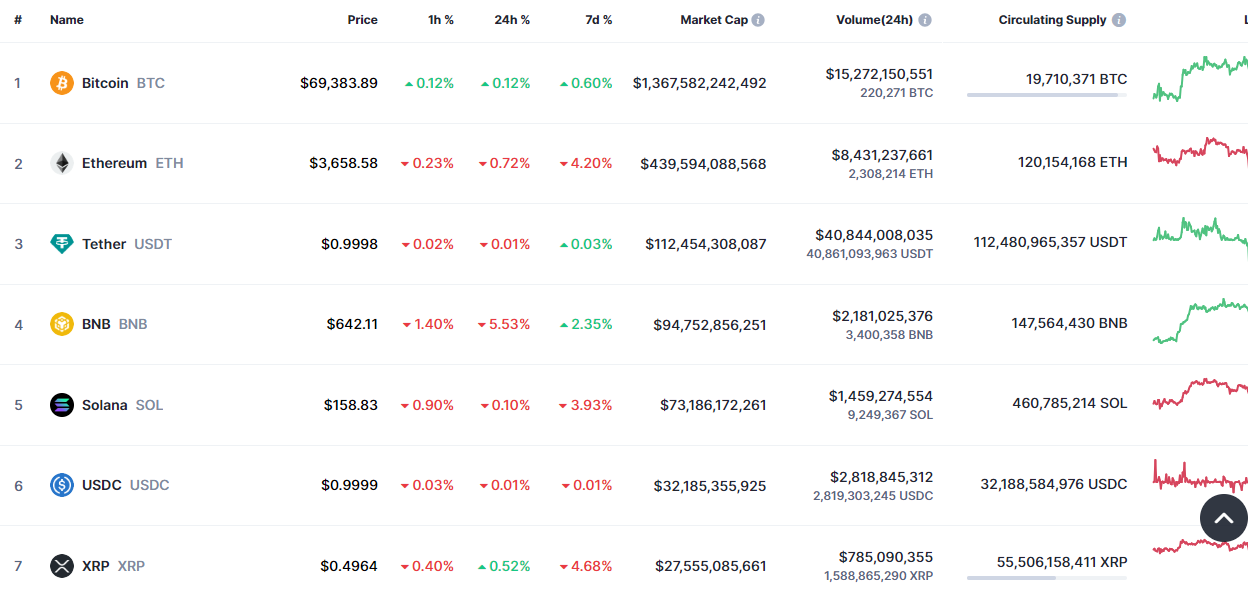Click Solana price $158.83
Image resolution: width=1258 pixels, height=590 pixels.
351,405
